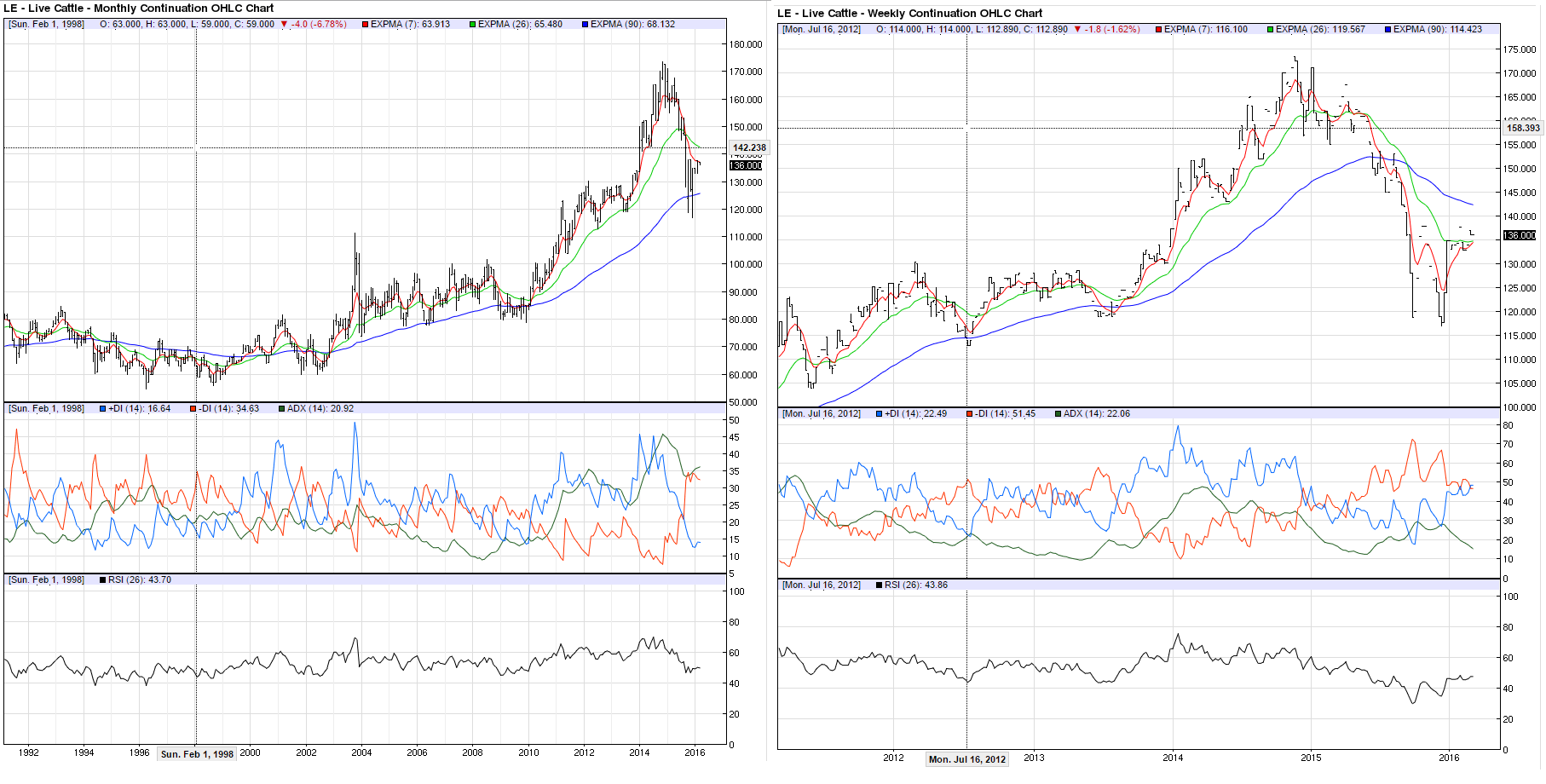Click the black 136.000 last-price tag in weekly chart
The width and height of the screenshot is (1546, 784).
[x=1520, y=235]
